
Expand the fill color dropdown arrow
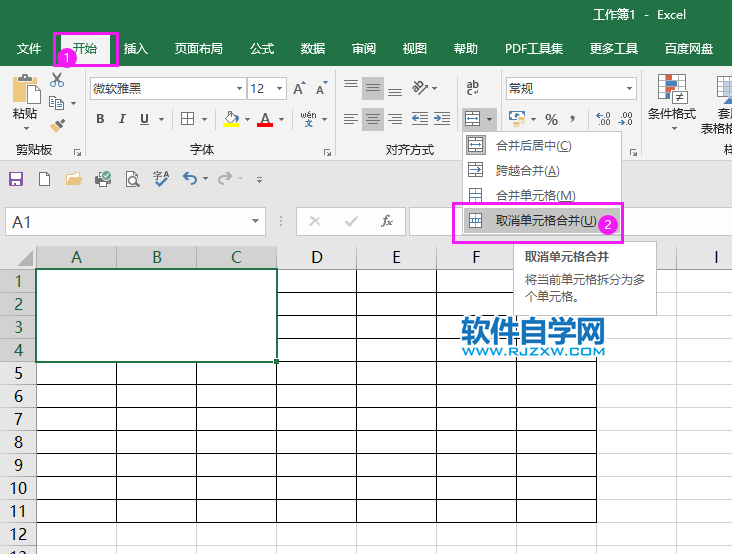247,119
